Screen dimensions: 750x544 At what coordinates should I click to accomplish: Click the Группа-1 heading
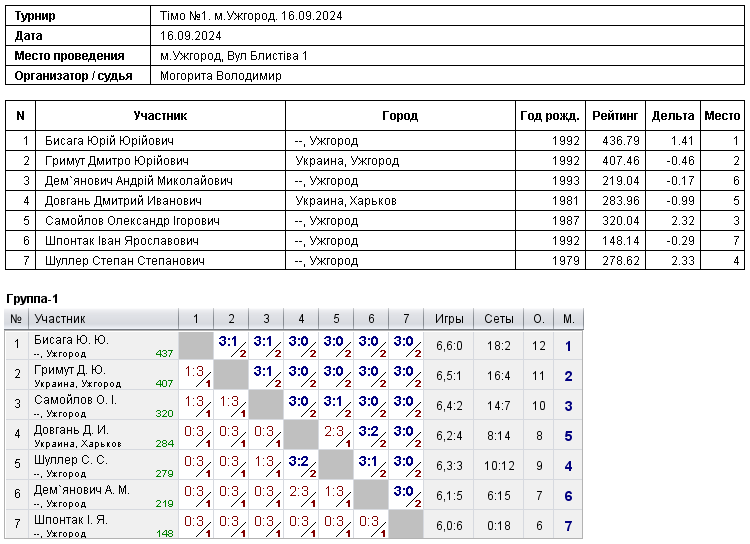tap(32, 299)
